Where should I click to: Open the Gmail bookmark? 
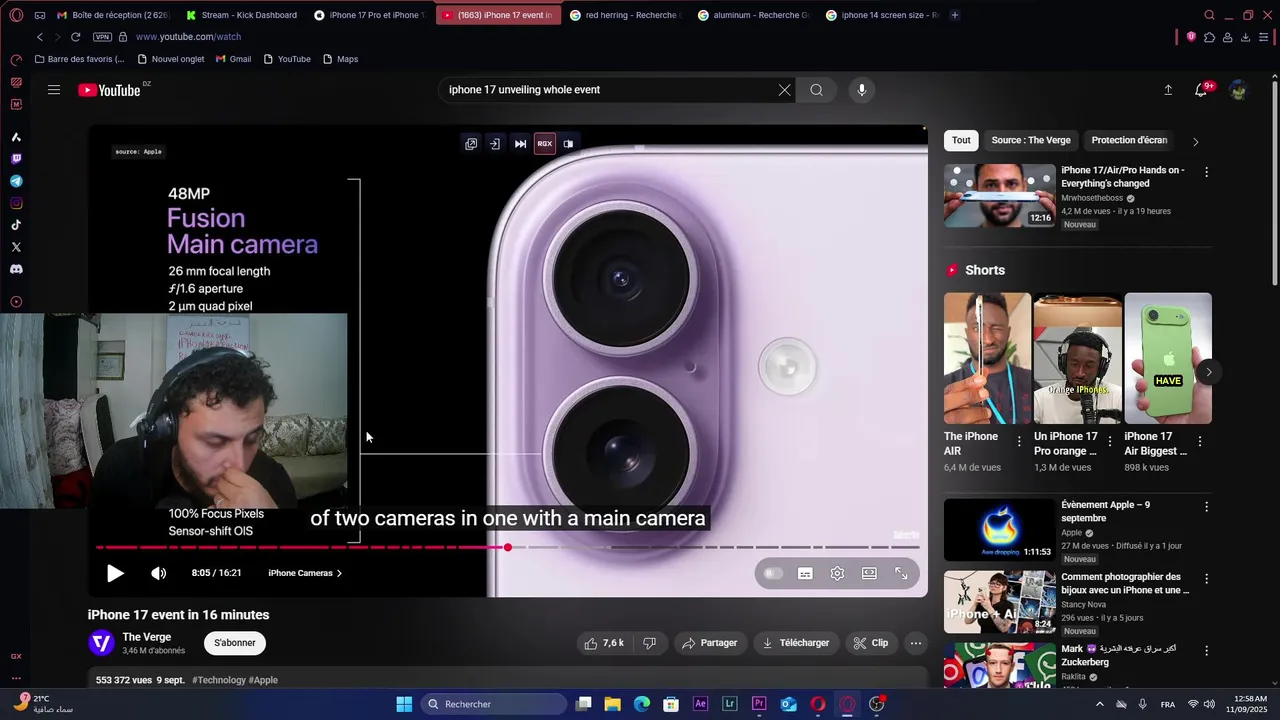[234, 59]
